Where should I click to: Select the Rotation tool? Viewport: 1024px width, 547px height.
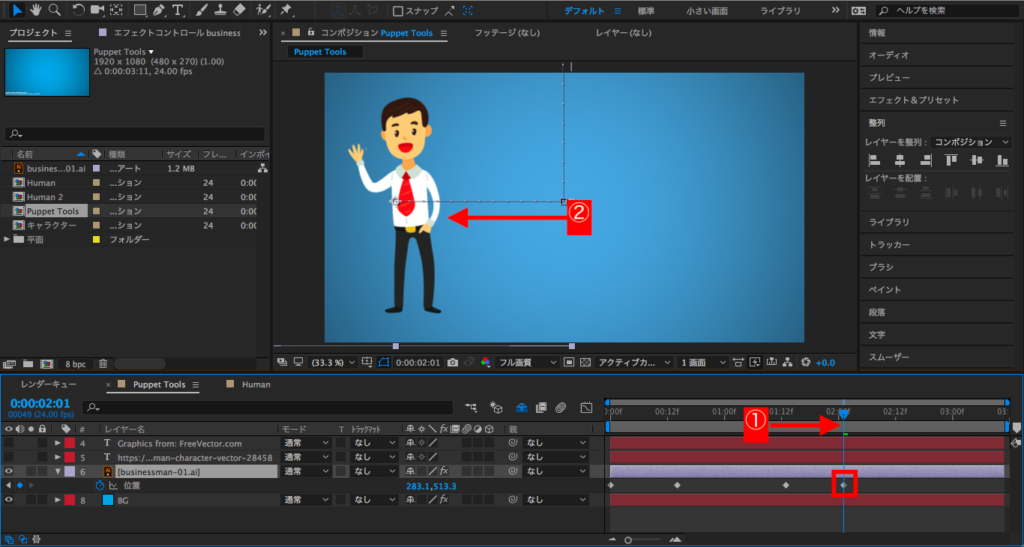click(77, 10)
